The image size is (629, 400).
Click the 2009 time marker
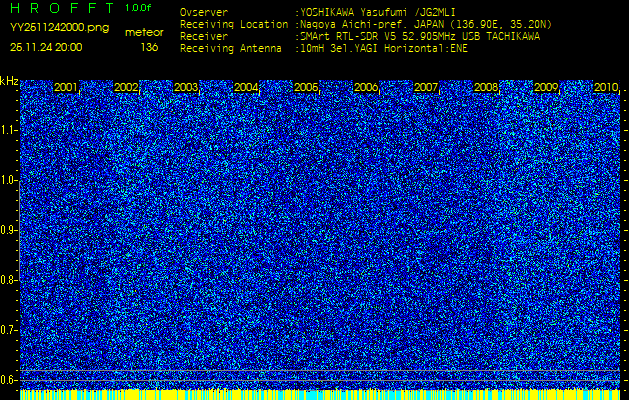coord(546,87)
